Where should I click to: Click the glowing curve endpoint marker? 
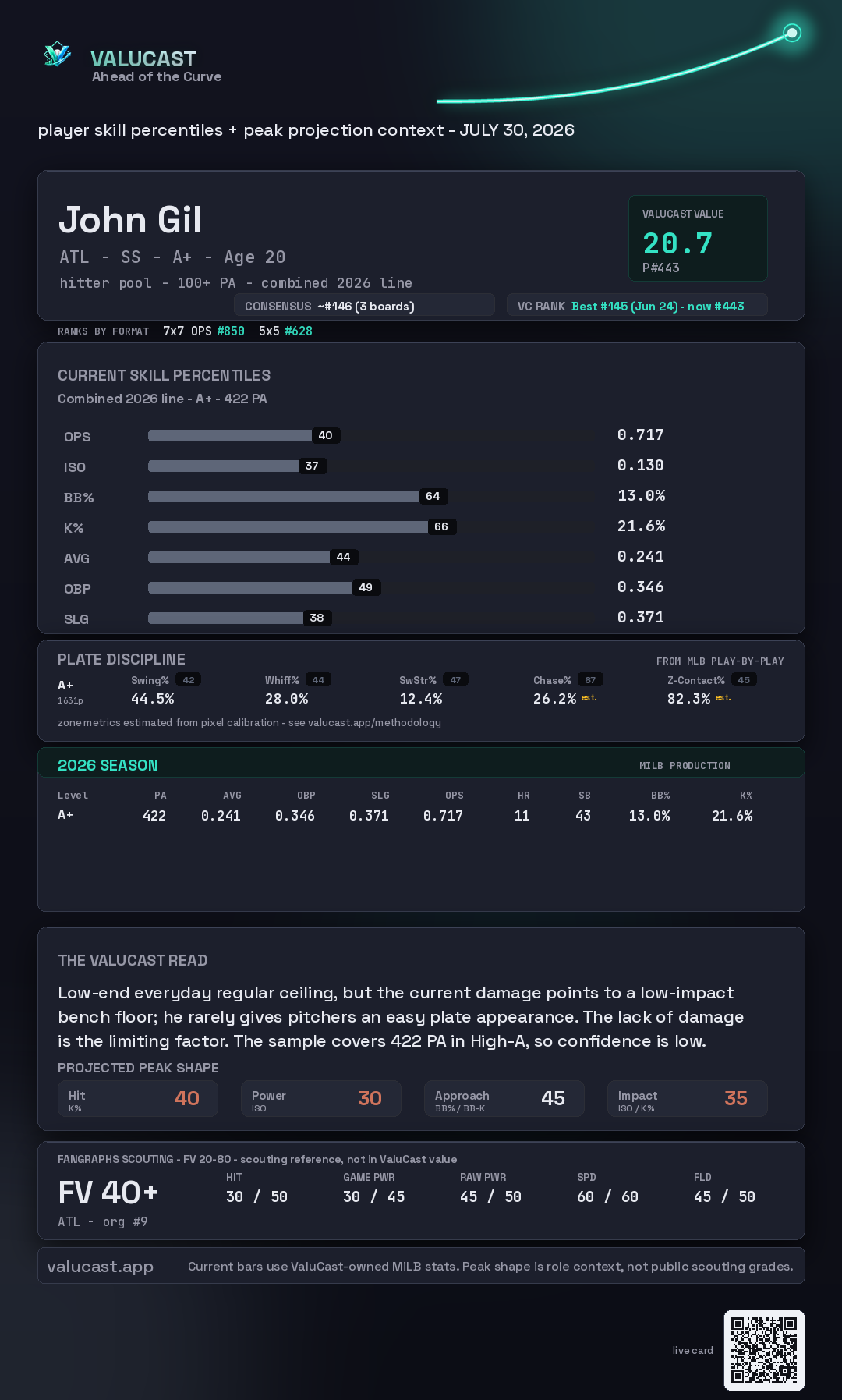[792, 33]
